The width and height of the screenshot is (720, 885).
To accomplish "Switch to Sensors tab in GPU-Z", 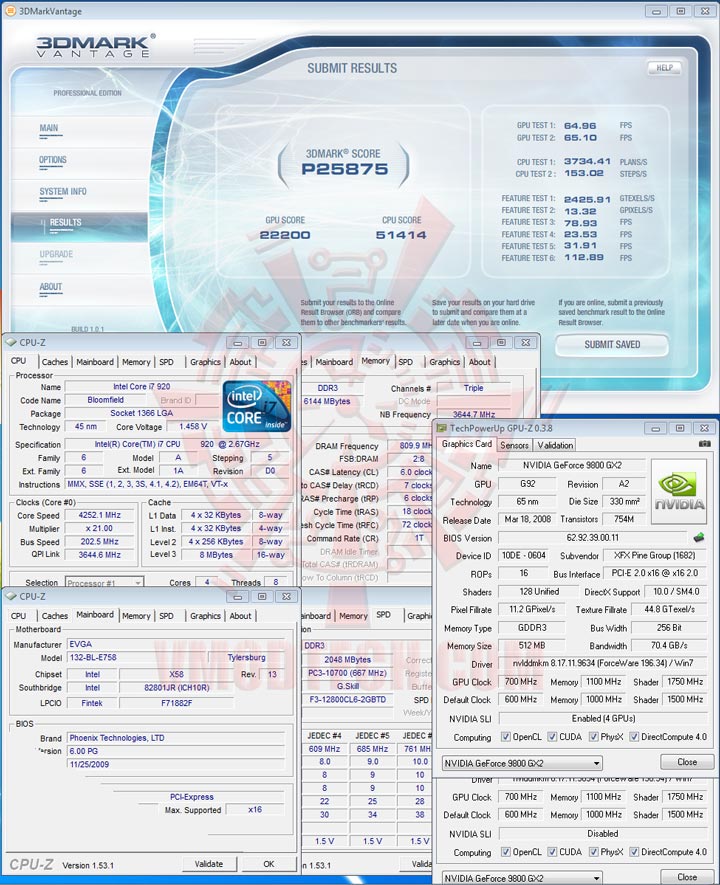I will [x=514, y=445].
